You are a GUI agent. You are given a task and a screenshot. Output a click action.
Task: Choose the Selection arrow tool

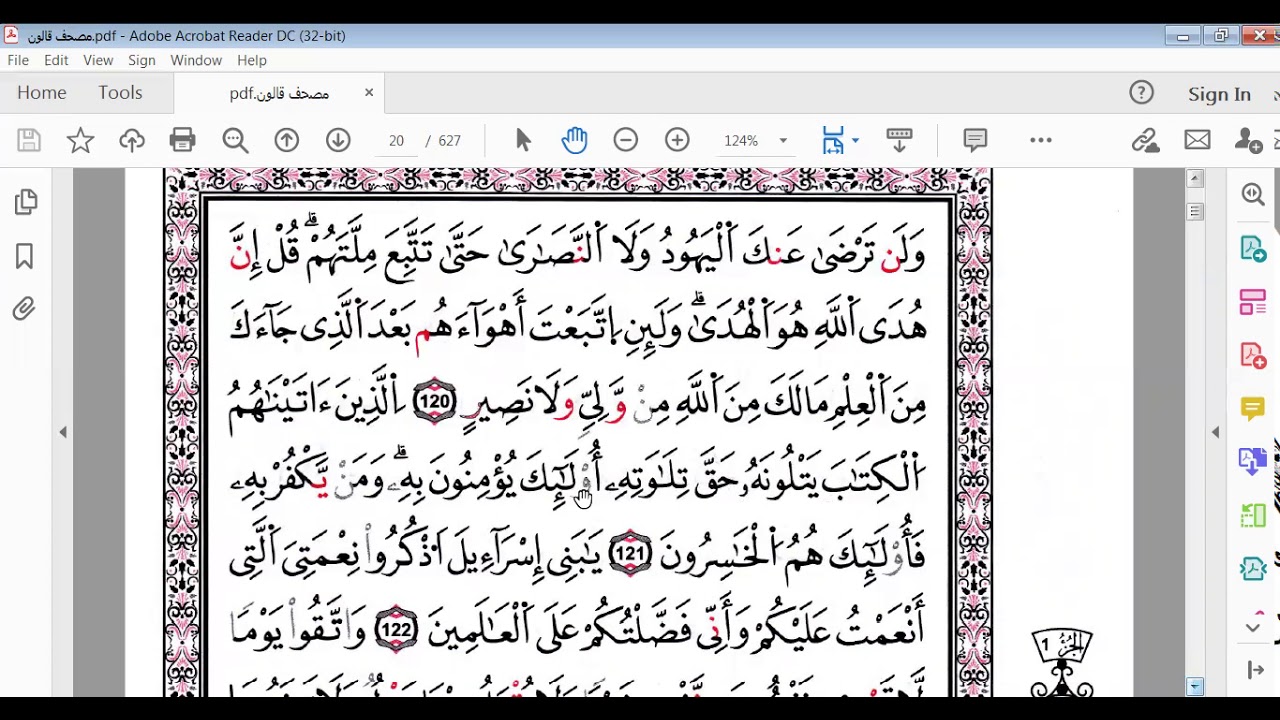(523, 141)
